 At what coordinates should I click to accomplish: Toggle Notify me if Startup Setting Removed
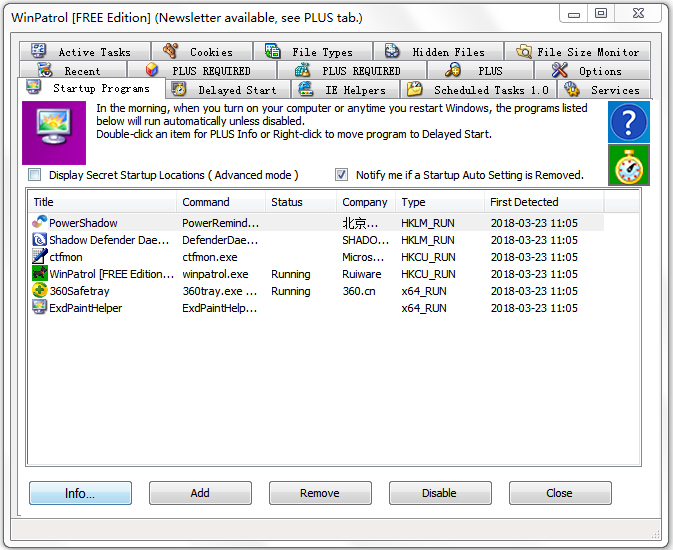(341, 175)
